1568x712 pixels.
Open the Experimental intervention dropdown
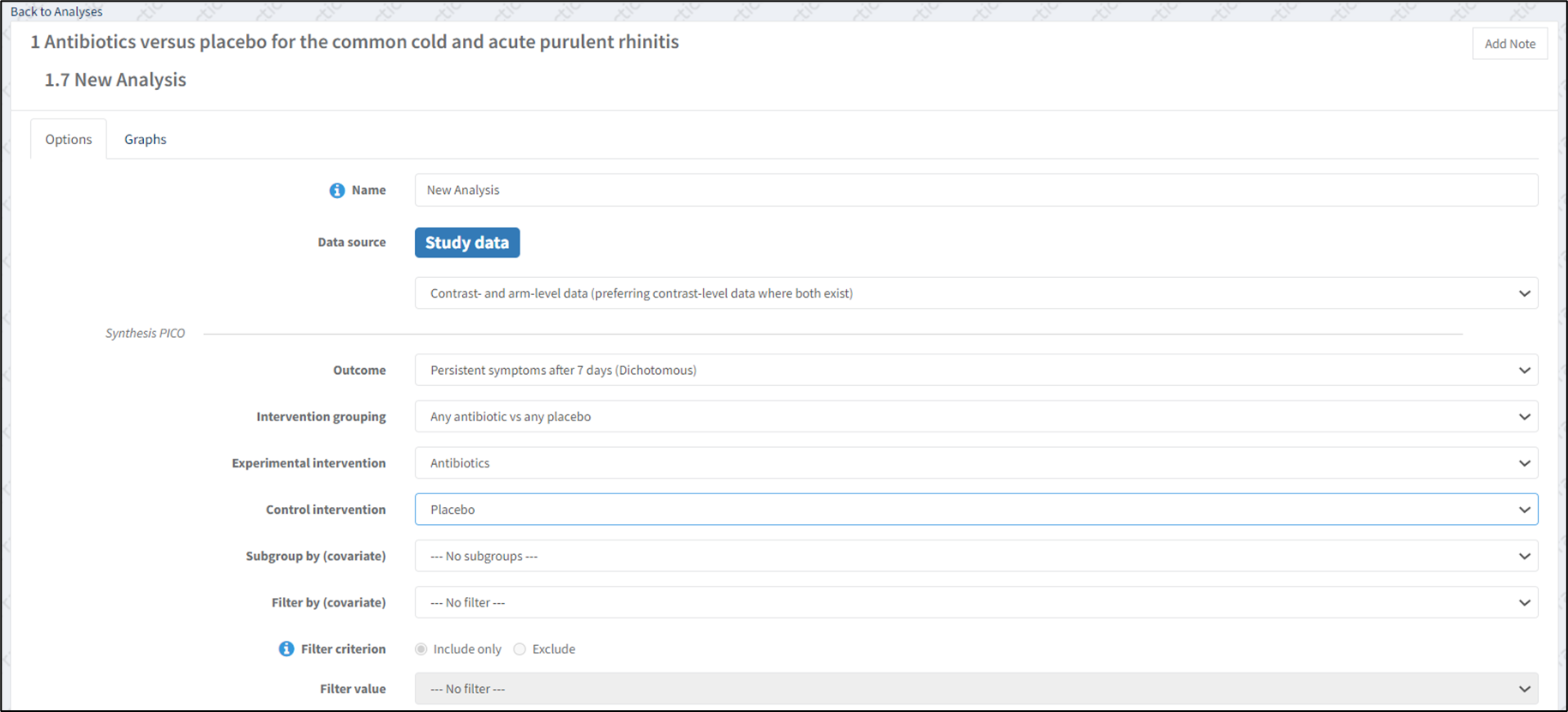pos(976,463)
